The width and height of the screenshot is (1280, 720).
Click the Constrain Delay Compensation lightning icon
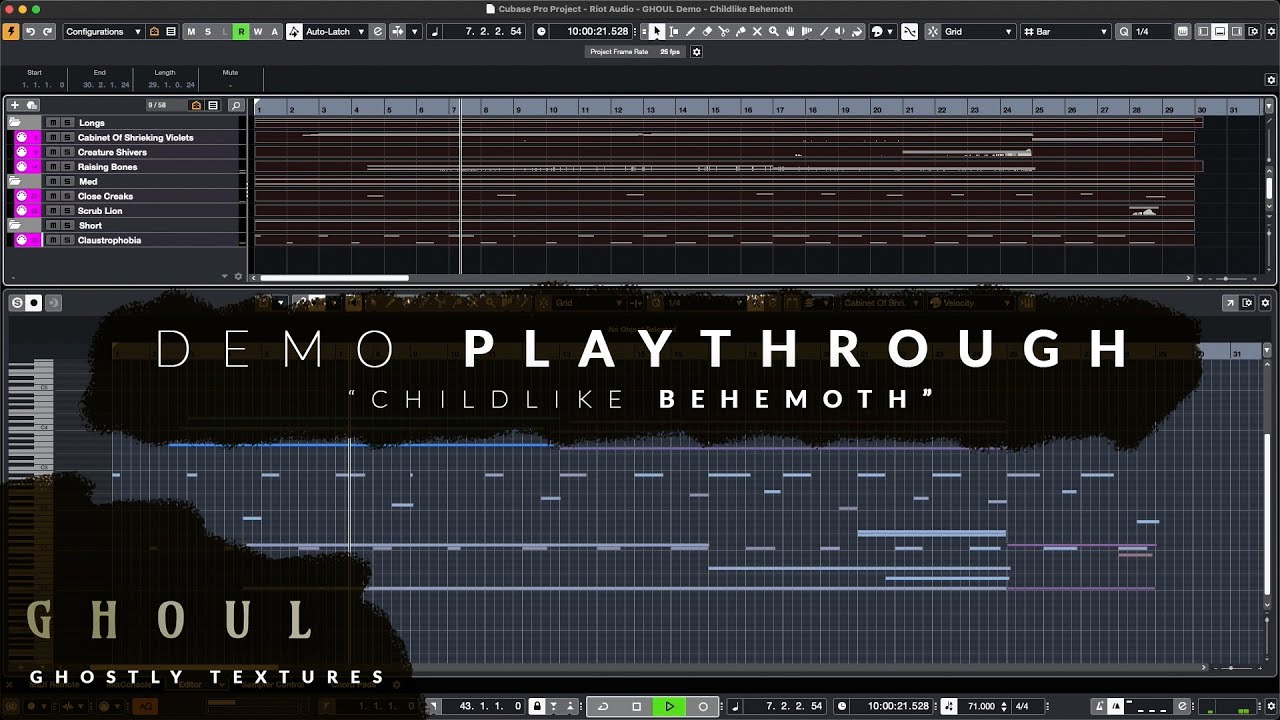pos(11,32)
